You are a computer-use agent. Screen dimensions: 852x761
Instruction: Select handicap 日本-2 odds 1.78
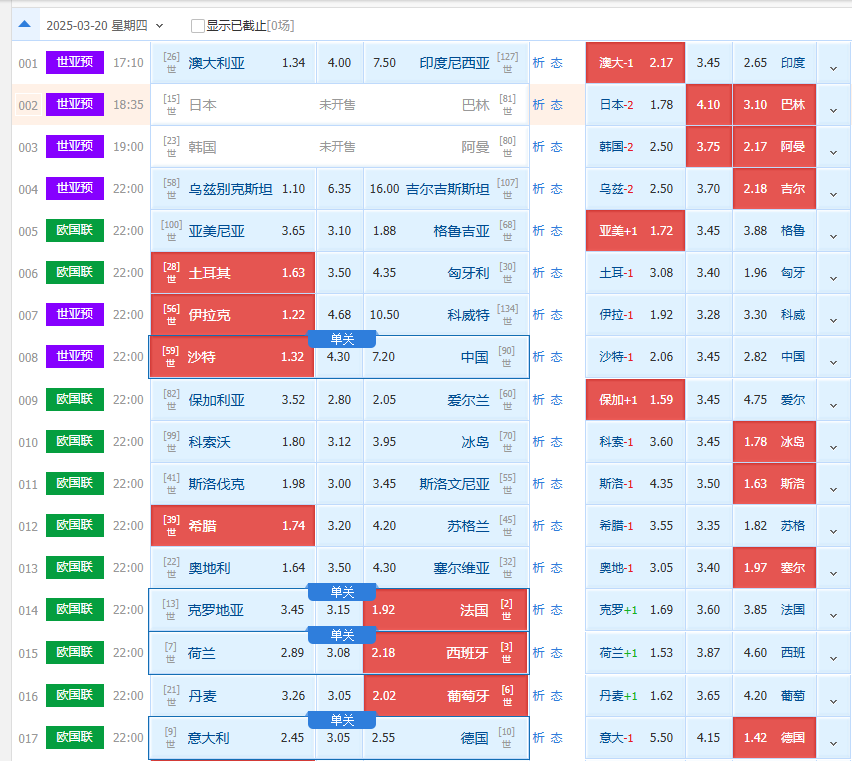click(635, 105)
